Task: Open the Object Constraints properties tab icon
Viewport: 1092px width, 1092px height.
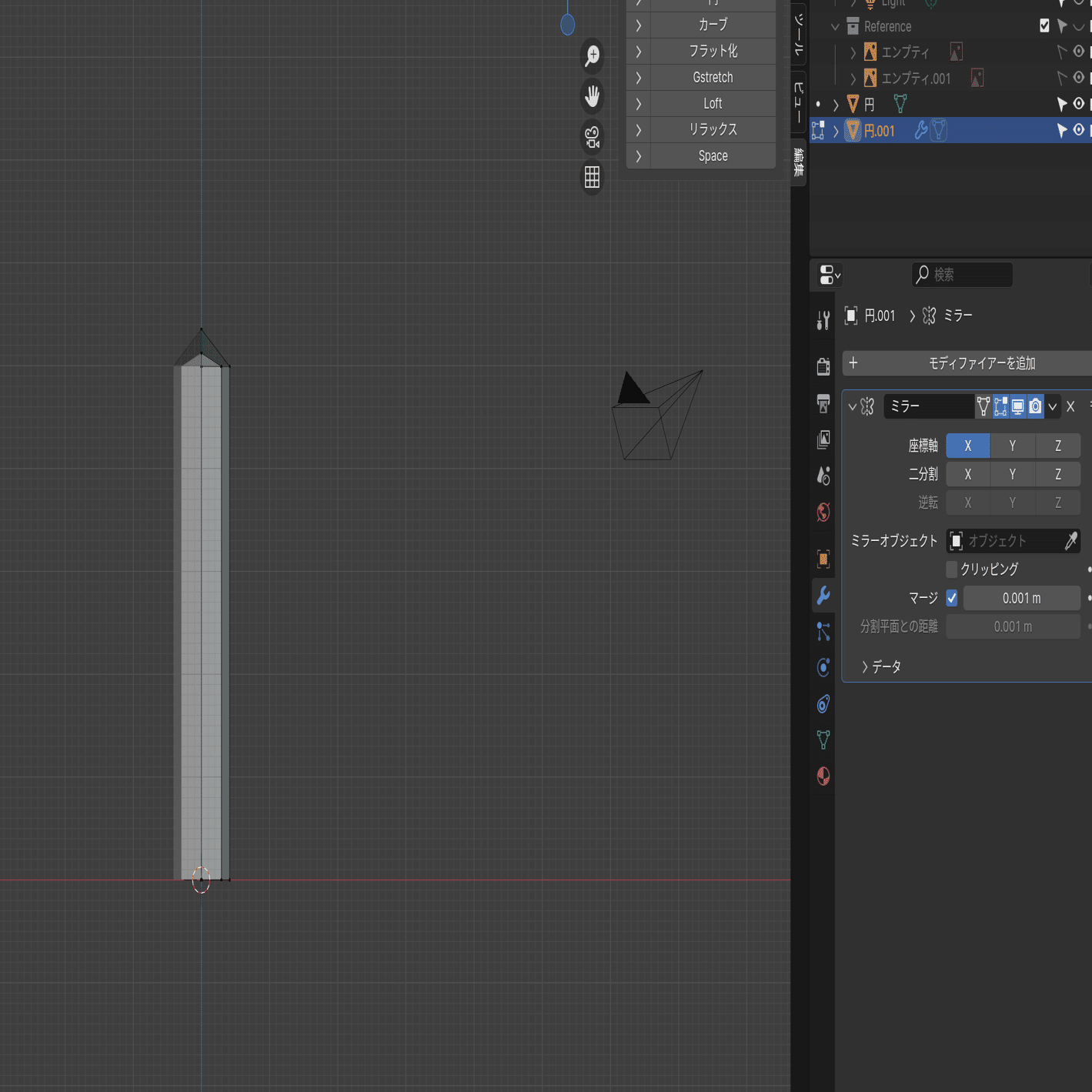Action: point(823,703)
